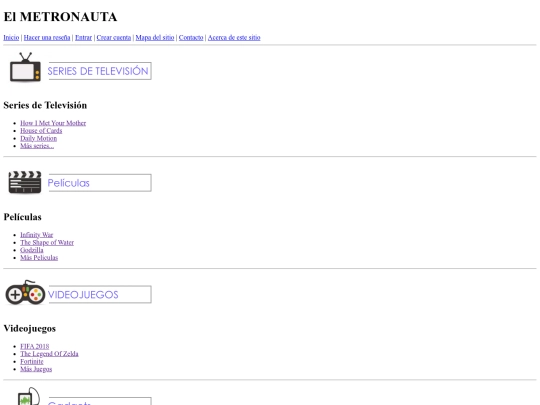This screenshot has height=405, width=540.
Task: Open The Shape of Water link
Action: (x=47, y=242)
